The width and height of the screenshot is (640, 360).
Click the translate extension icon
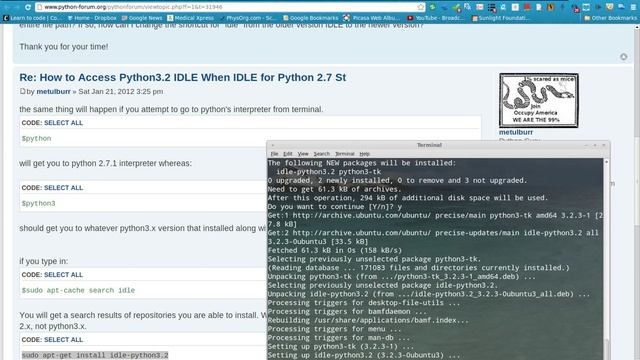[468, 7]
